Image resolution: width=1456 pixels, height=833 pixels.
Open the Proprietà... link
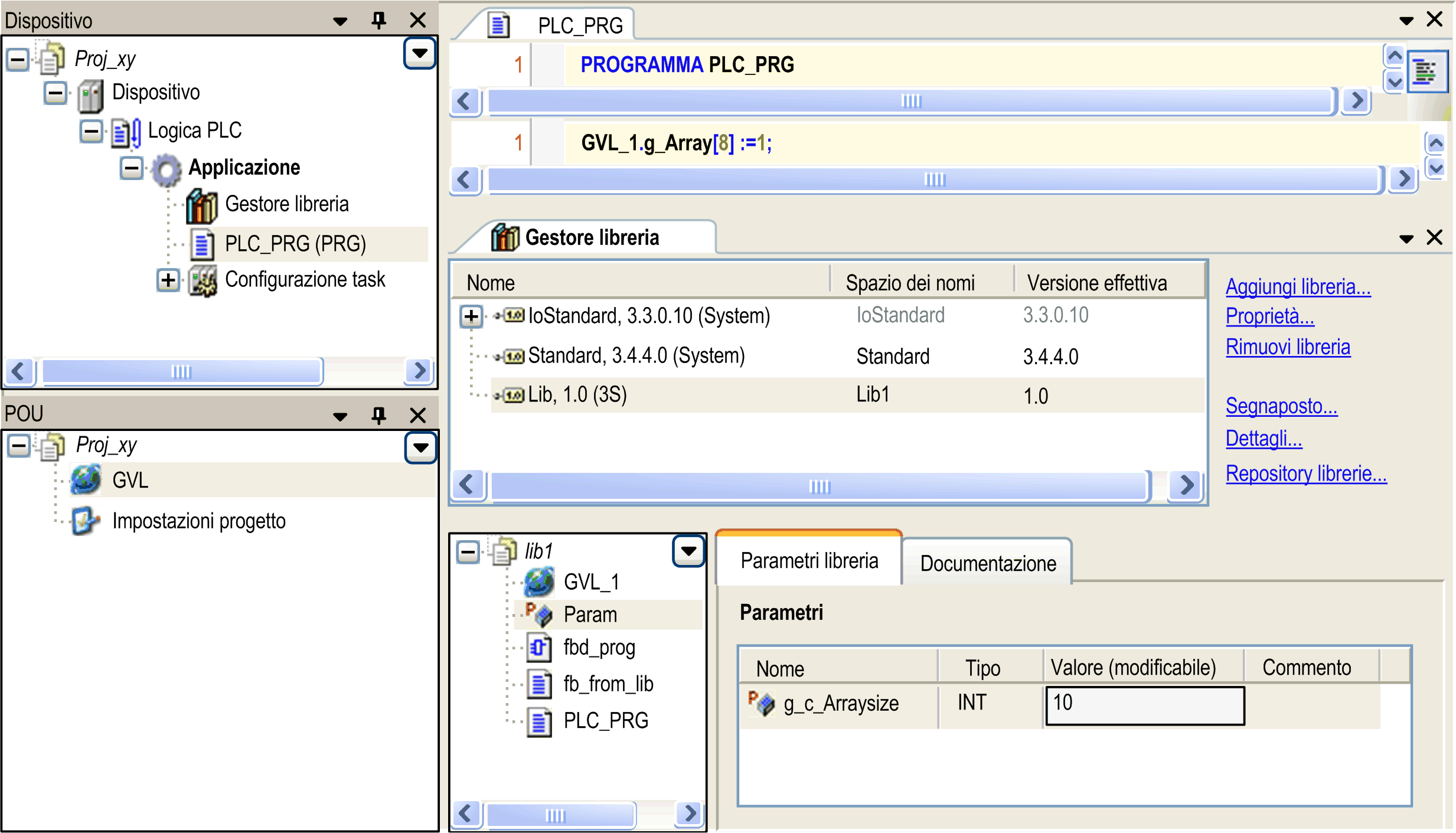(1269, 316)
